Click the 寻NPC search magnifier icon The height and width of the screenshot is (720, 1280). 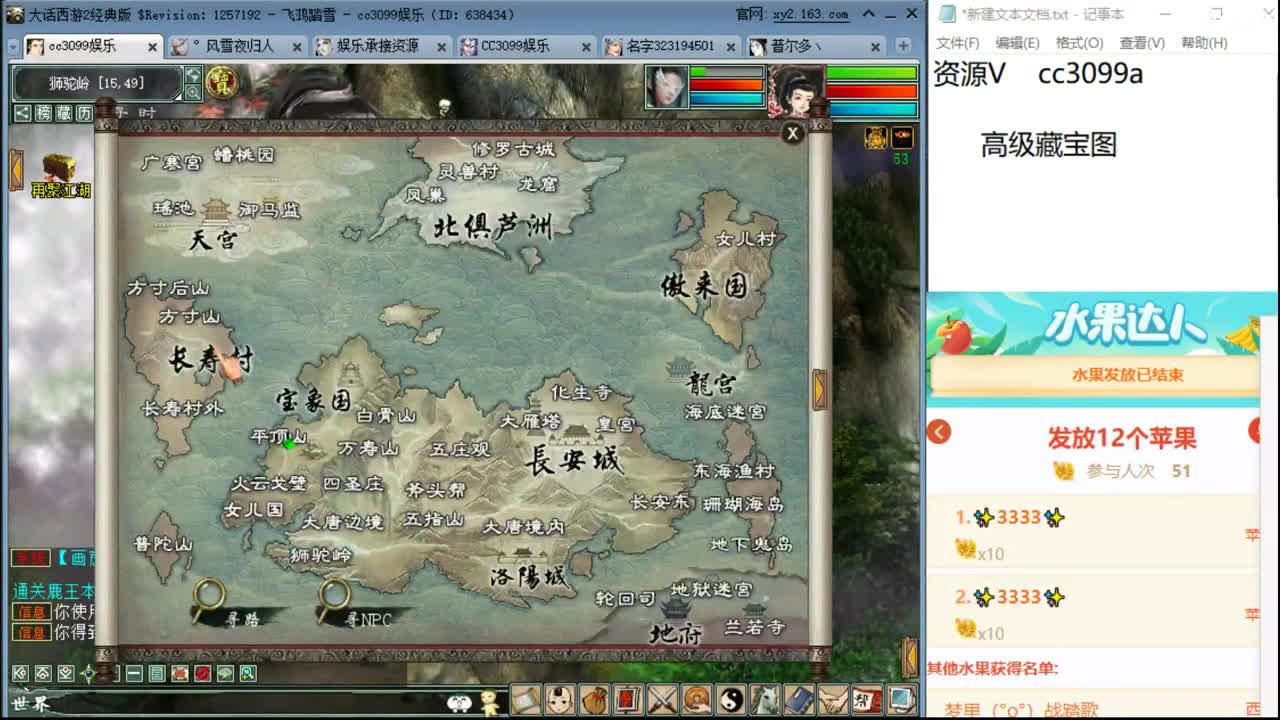click(x=334, y=595)
